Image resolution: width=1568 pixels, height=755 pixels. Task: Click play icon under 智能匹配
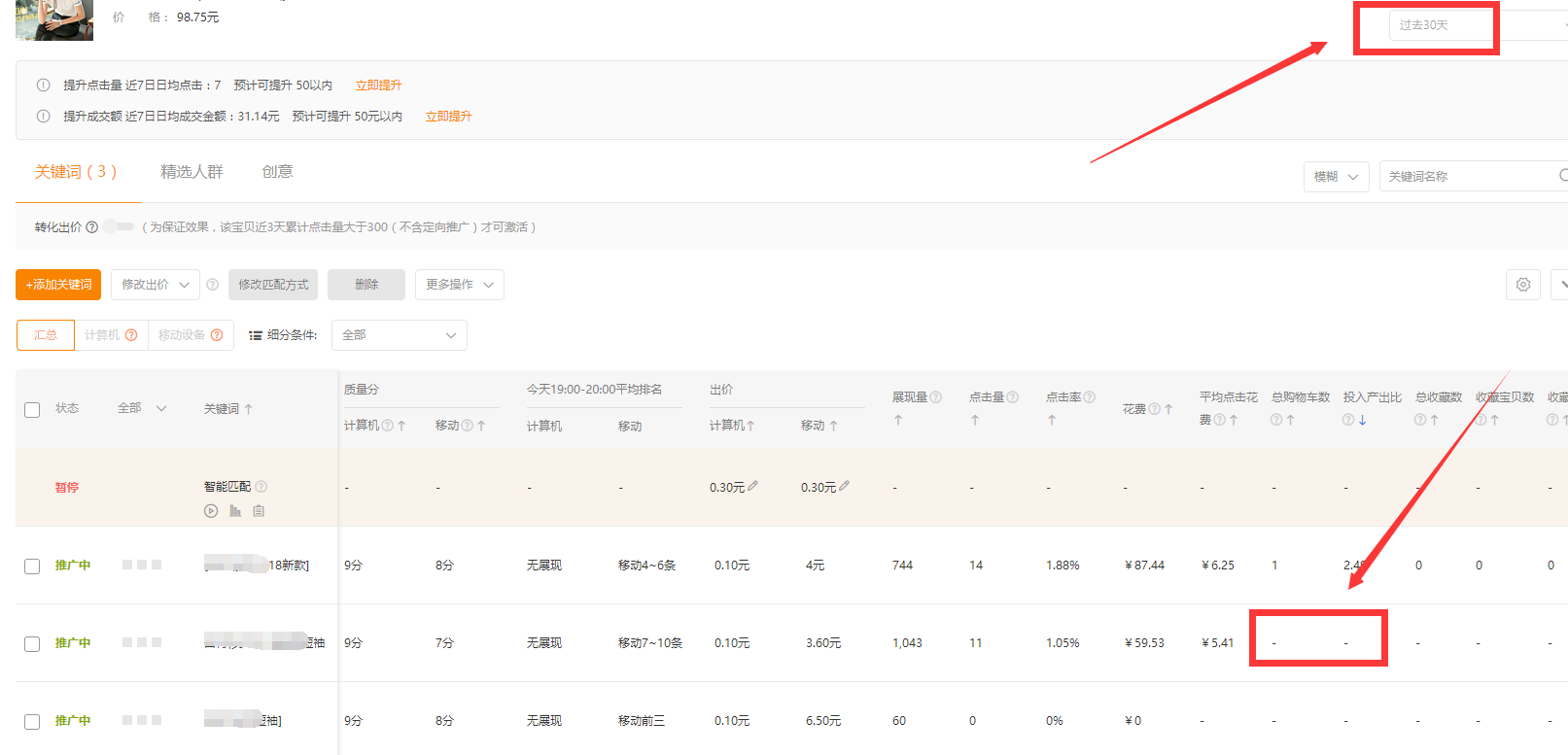pos(211,511)
